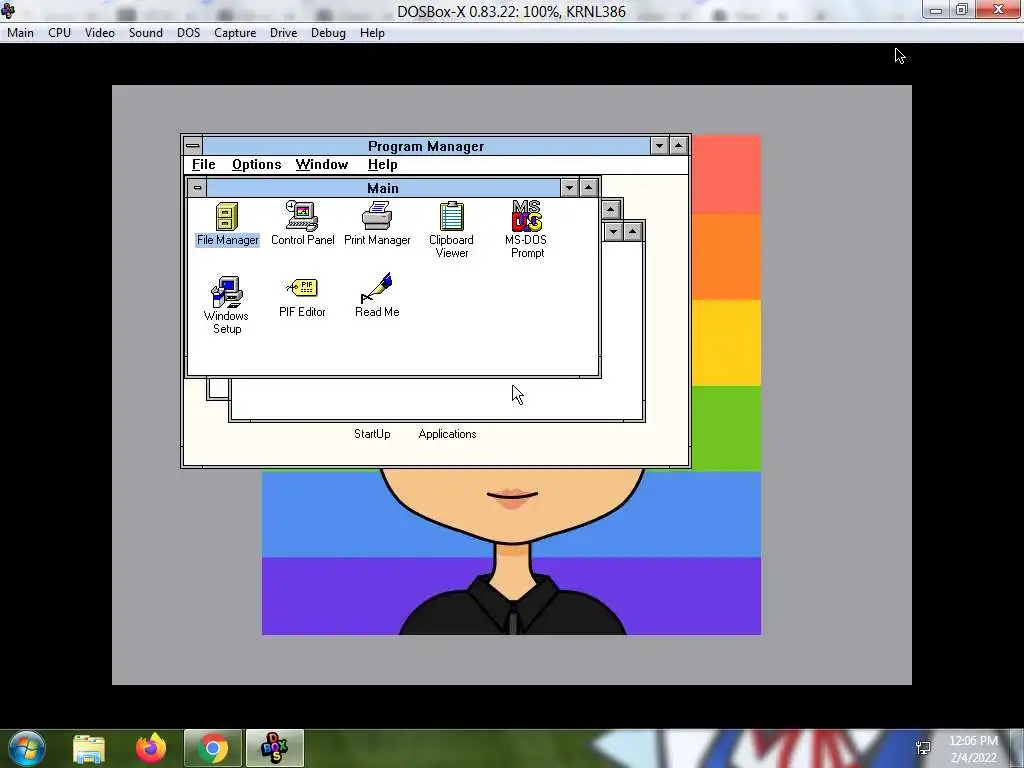Maximize the Main group window
Screen dimensions: 1024x768
pos(588,188)
